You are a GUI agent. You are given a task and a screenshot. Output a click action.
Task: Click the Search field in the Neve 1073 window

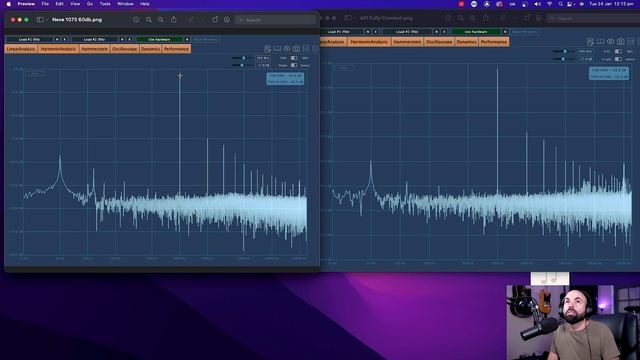276,20
